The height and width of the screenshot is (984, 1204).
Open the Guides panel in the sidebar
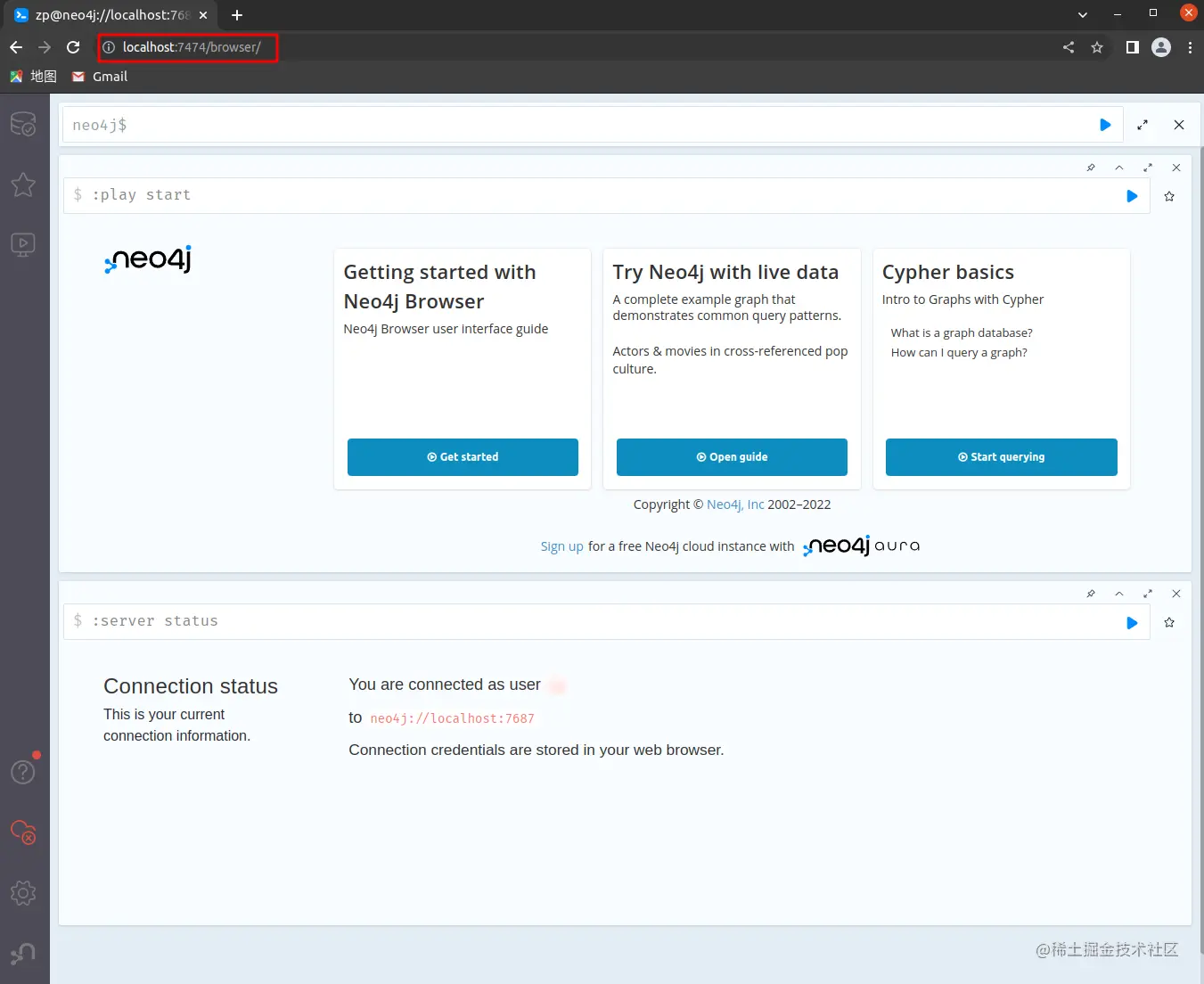point(23,245)
